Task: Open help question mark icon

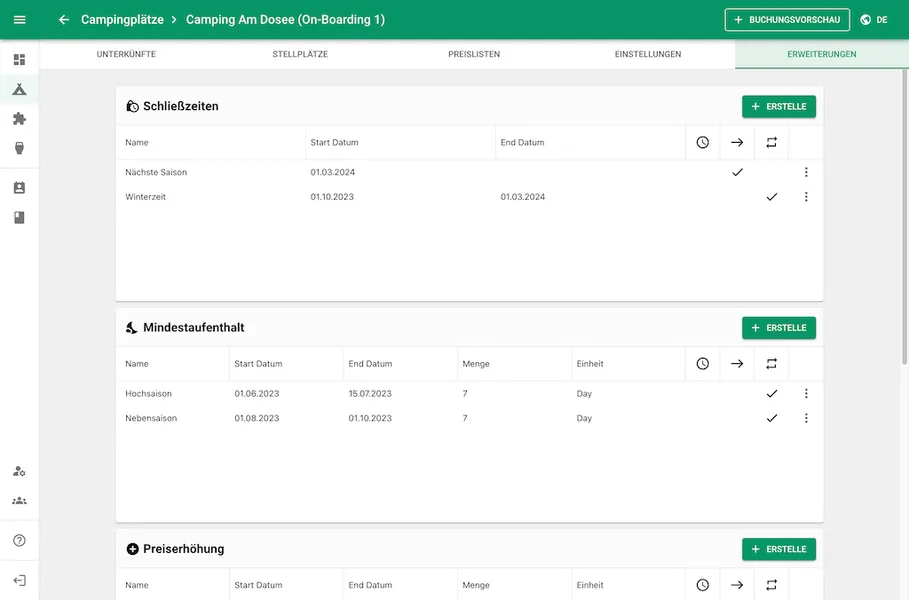Action: (19, 540)
